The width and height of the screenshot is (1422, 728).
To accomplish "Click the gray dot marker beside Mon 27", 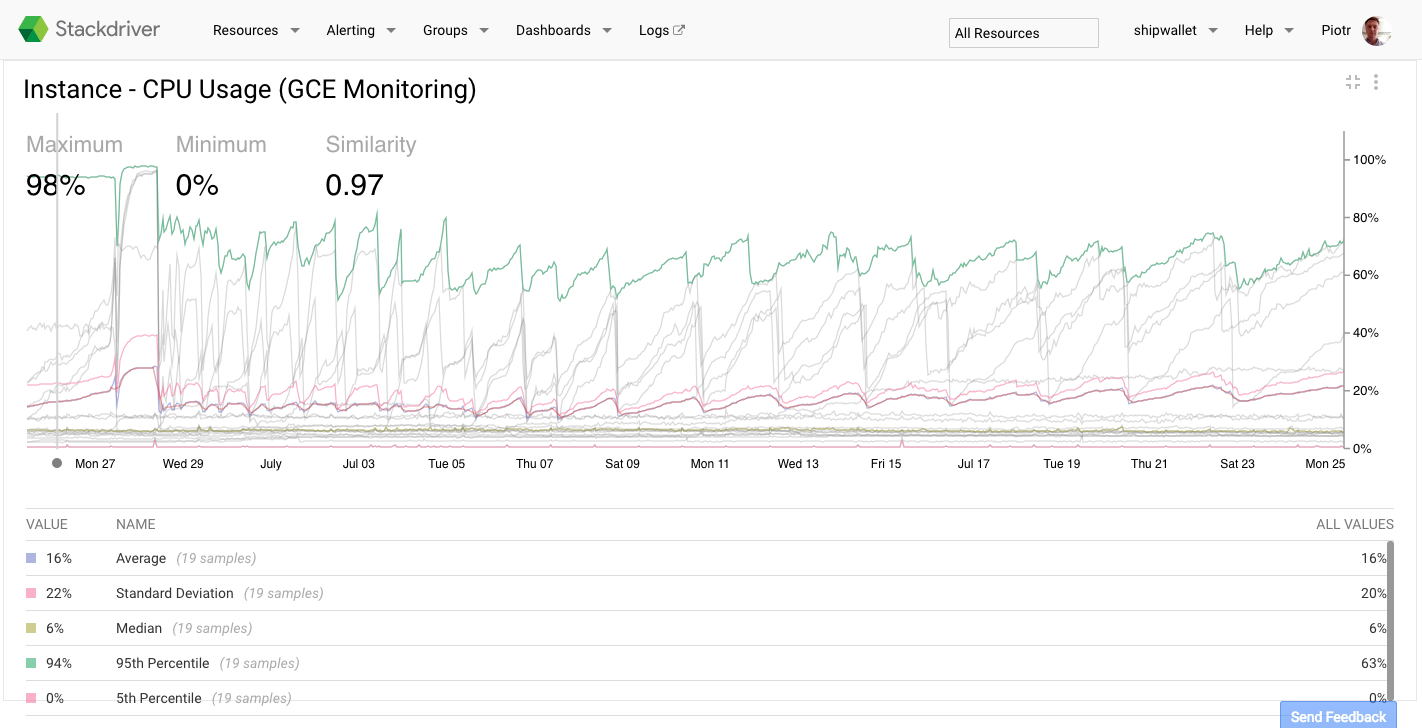I will (x=57, y=464).
